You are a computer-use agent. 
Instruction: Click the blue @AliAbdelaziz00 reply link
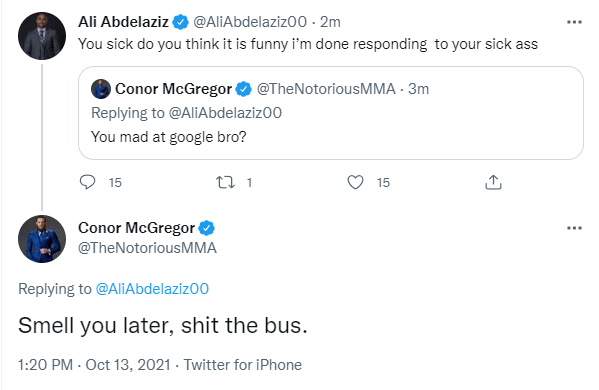click(152, 289)
